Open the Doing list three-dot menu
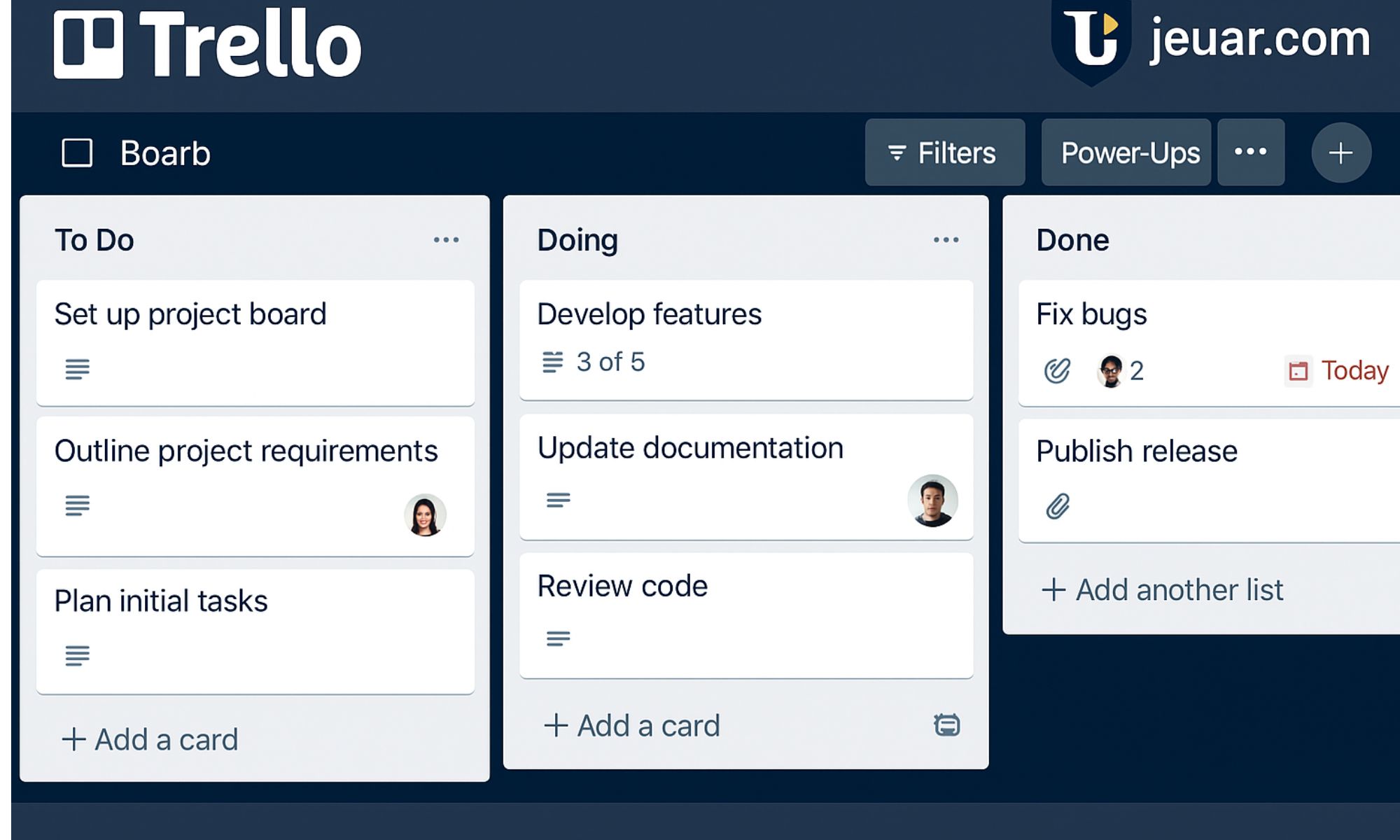Viewport: 1400px width, 840px height. [x=946, y=240]
